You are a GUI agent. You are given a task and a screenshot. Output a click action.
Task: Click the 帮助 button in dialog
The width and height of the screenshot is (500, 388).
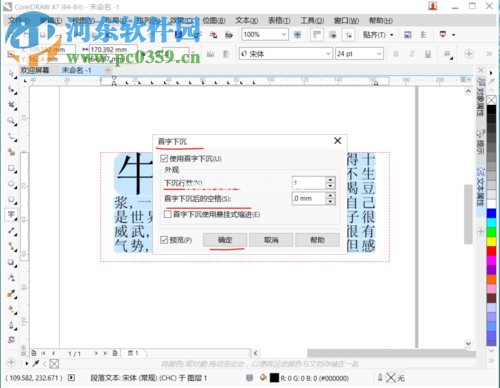[x=317, y=240]
